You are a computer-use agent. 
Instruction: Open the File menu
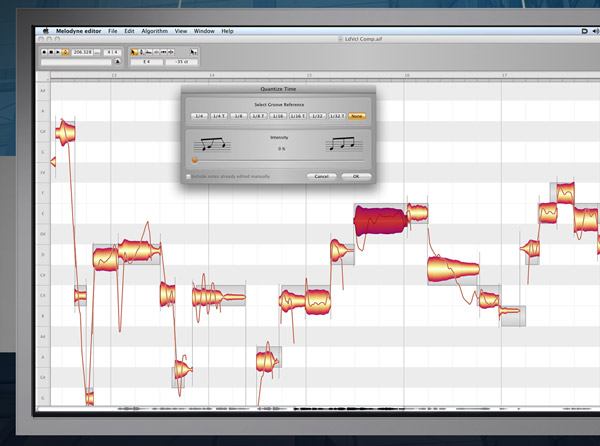112,31
